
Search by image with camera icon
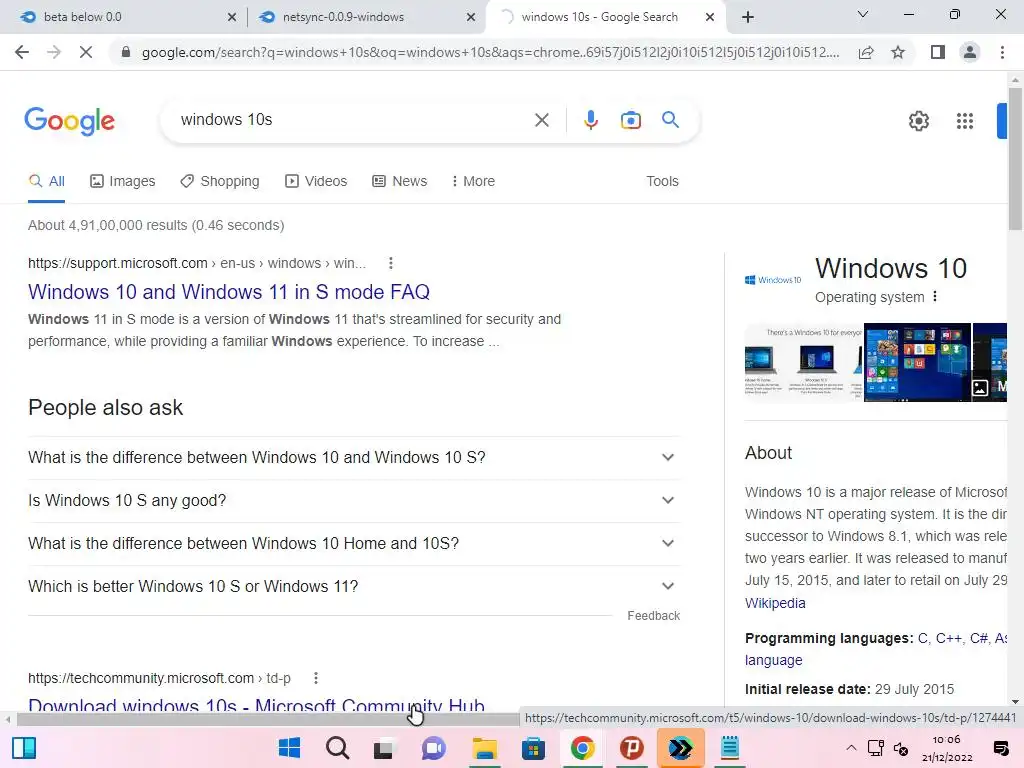[630, 120]
